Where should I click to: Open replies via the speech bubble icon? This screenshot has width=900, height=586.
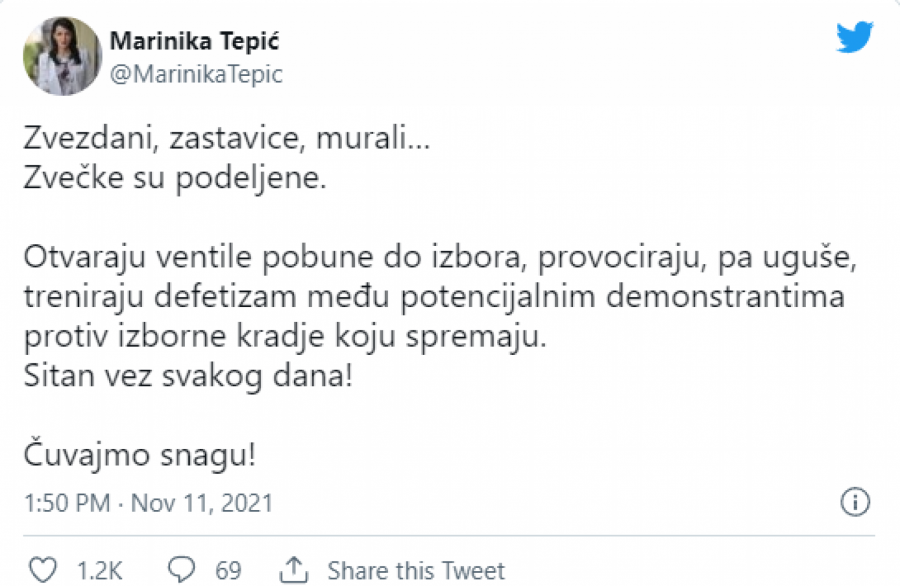pyautogui.click(x=180, y=570)
